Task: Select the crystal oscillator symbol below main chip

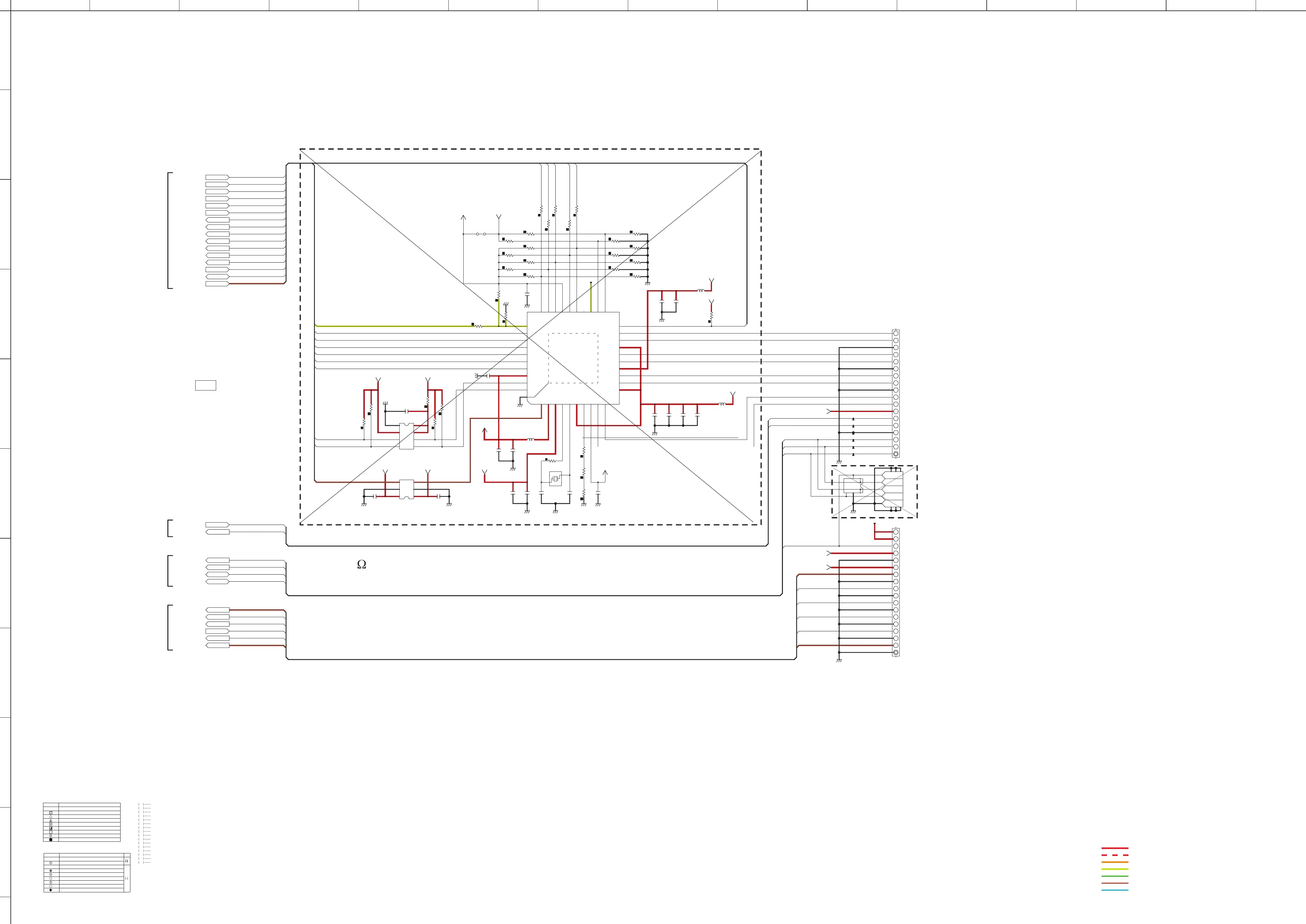Action: tap(555, 478)
